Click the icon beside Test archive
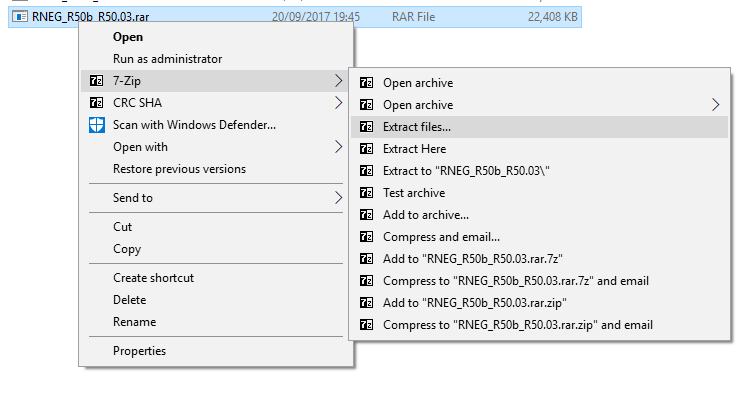Viewport: 743px width, 396px height. (x=366, y=192)
